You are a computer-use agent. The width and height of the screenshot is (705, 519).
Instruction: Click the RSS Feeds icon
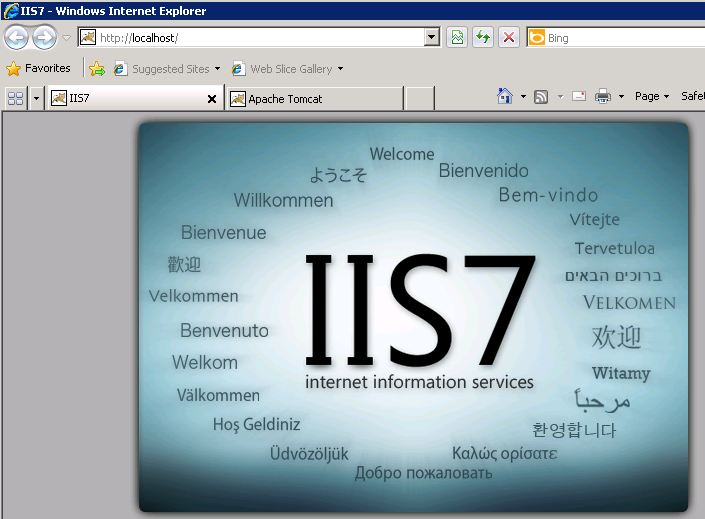(541, 97)
